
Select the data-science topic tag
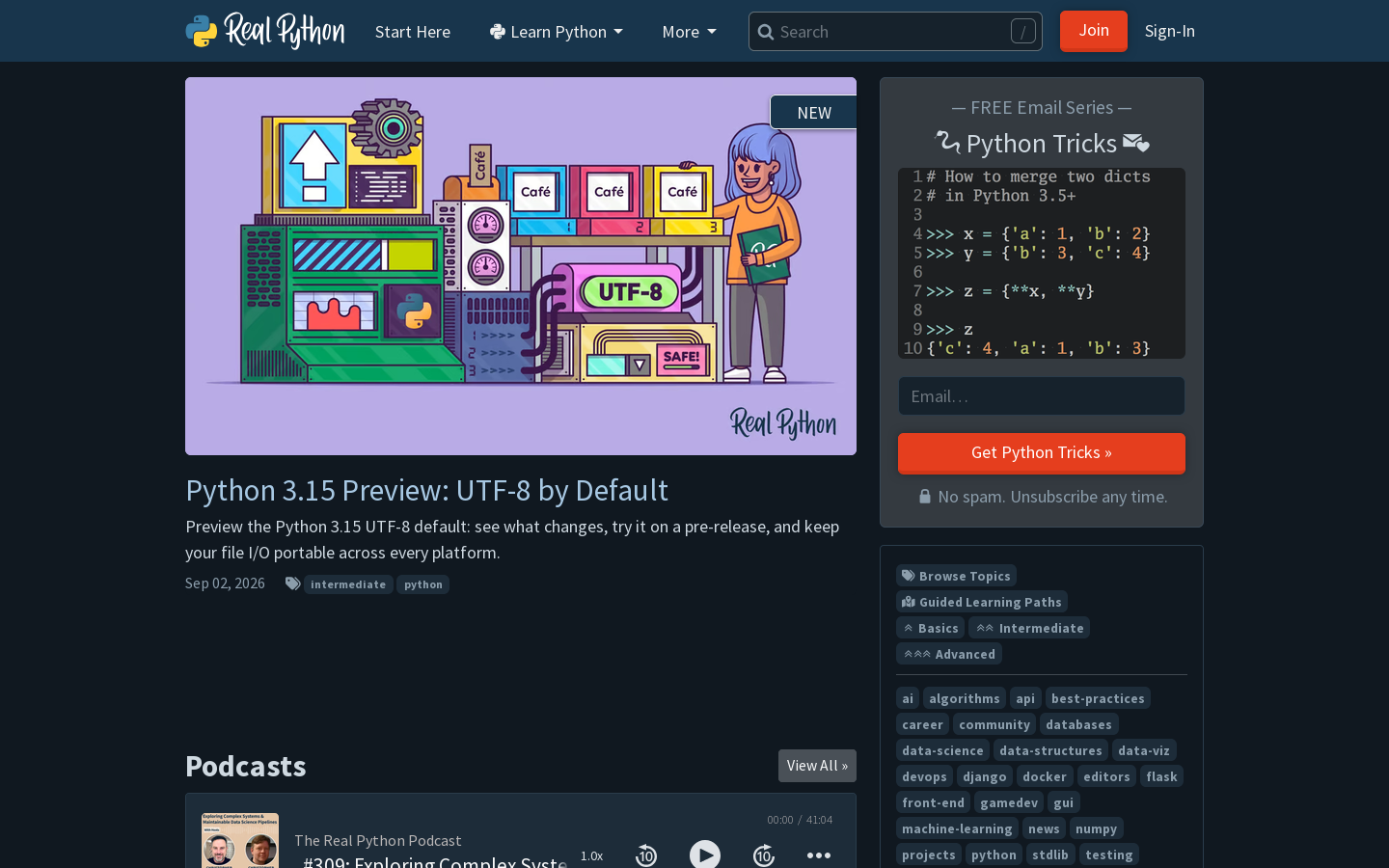coord(942,750)
